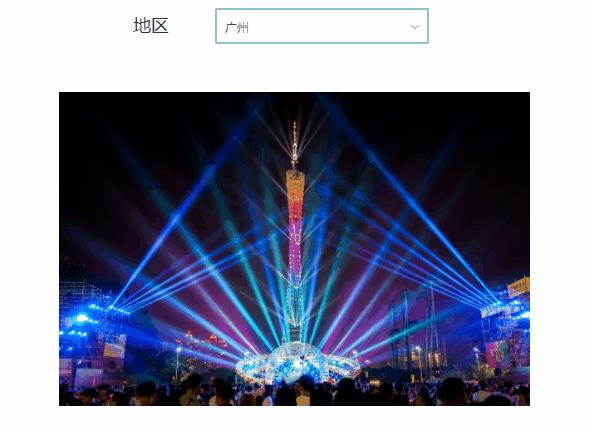Click the Canton Tower antenna spire
The height and width of the screenshot is (431, 593).
click(295, 145)
